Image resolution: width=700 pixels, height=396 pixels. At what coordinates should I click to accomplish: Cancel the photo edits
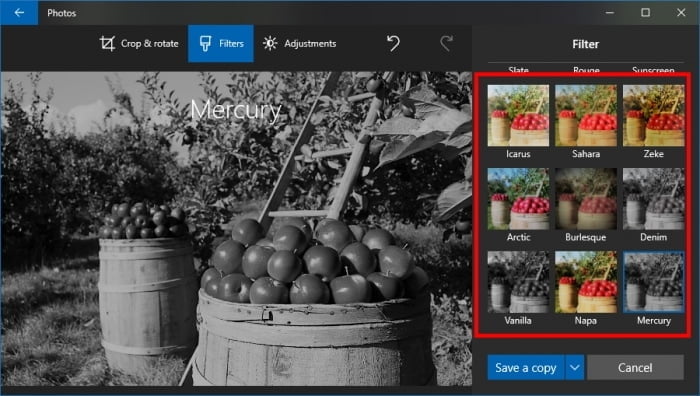(635, 367)
